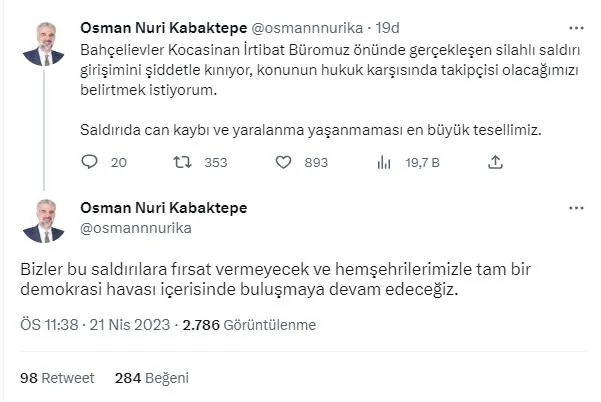Click the retweet icon on first tweet
The width and height of the screenshot is (601, 402).
(x=182, y=163)
